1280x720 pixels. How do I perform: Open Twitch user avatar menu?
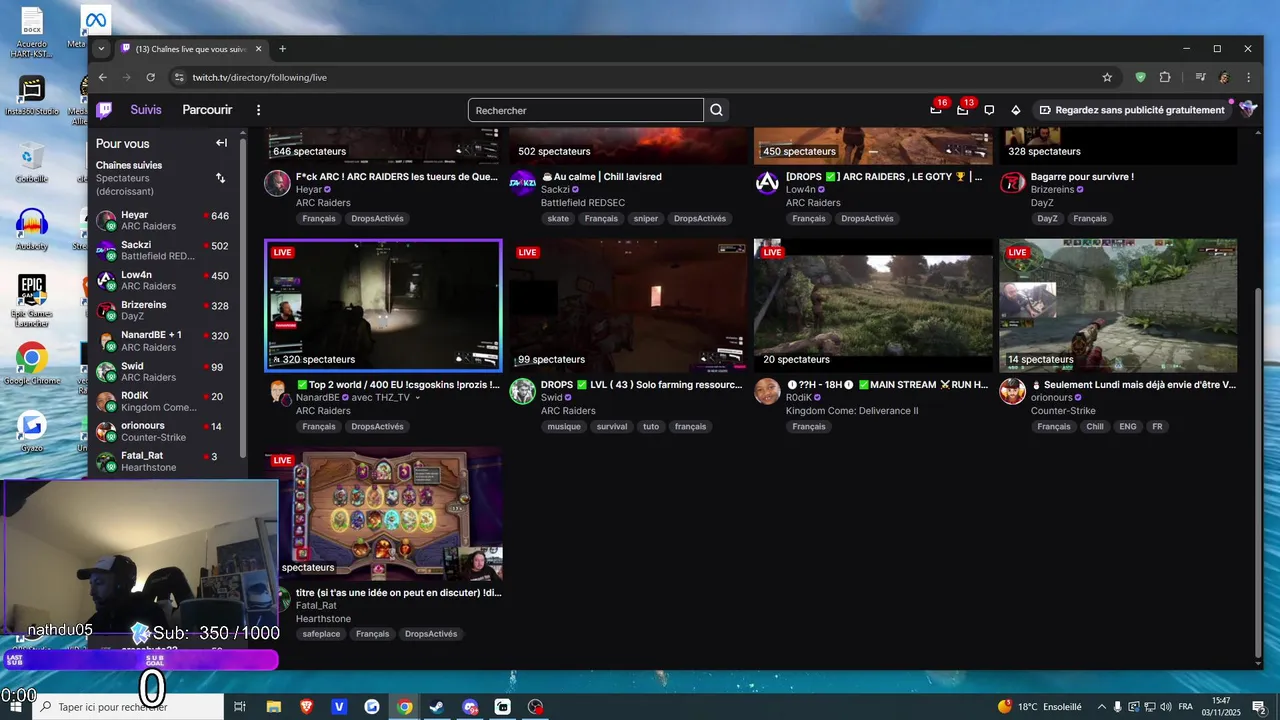[1247, 110]
